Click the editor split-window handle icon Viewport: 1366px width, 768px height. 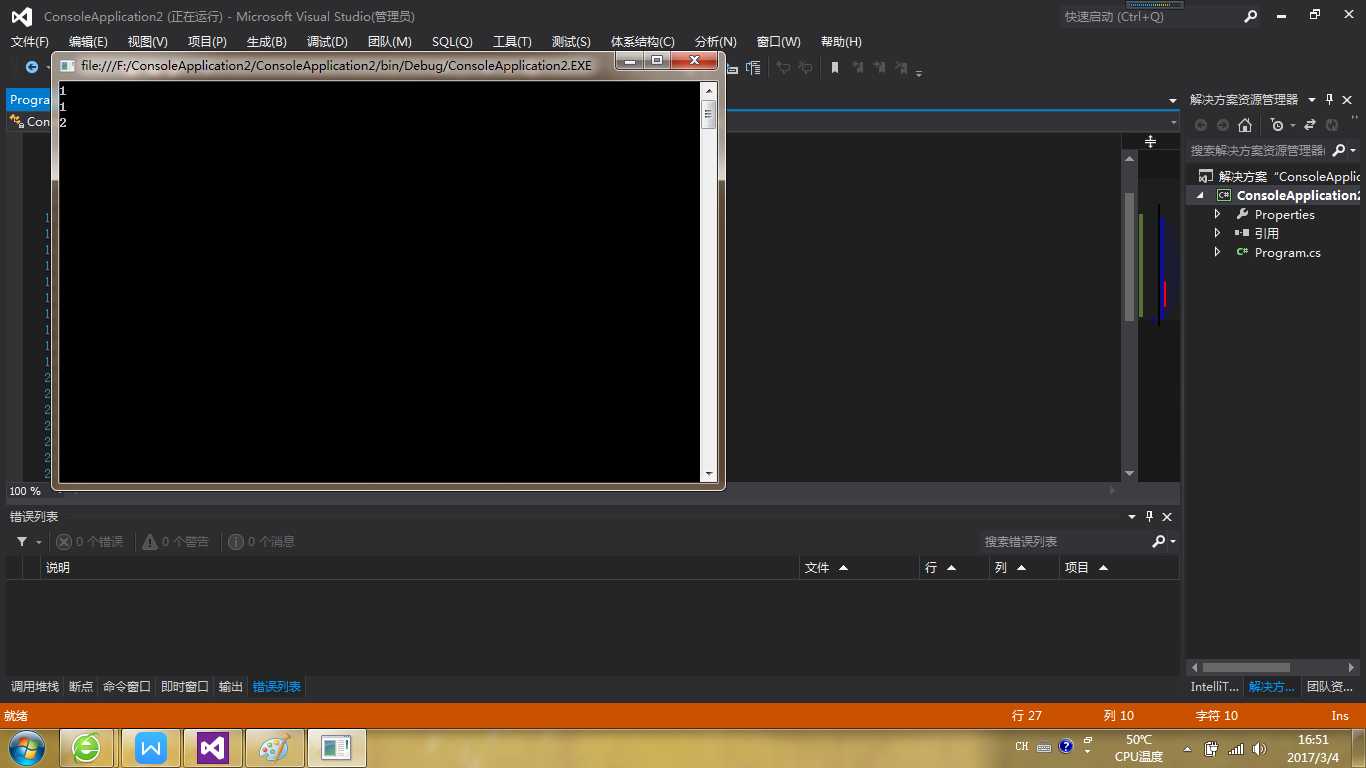[x=1150, y=142]
